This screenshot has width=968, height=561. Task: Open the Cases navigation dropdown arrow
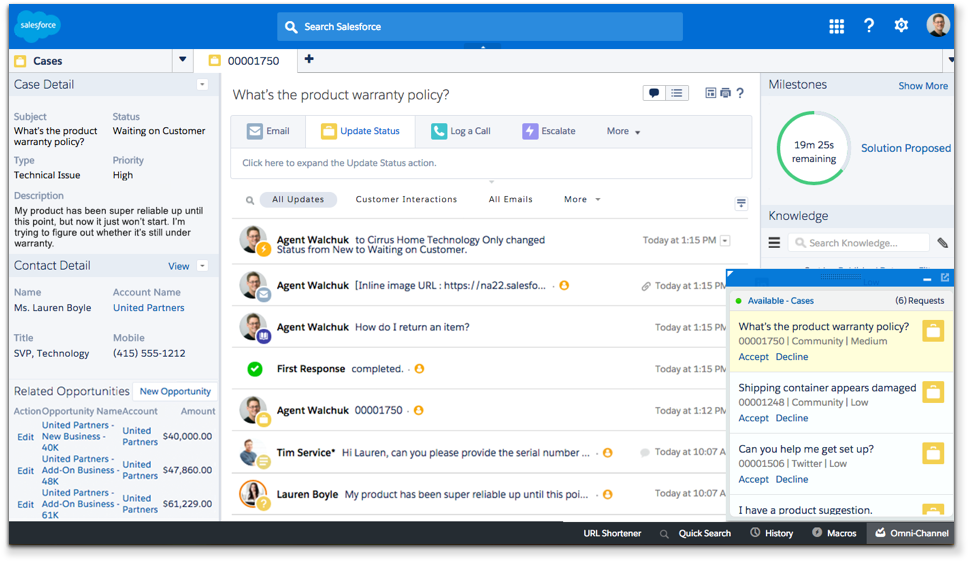click(x=182, y=60)
